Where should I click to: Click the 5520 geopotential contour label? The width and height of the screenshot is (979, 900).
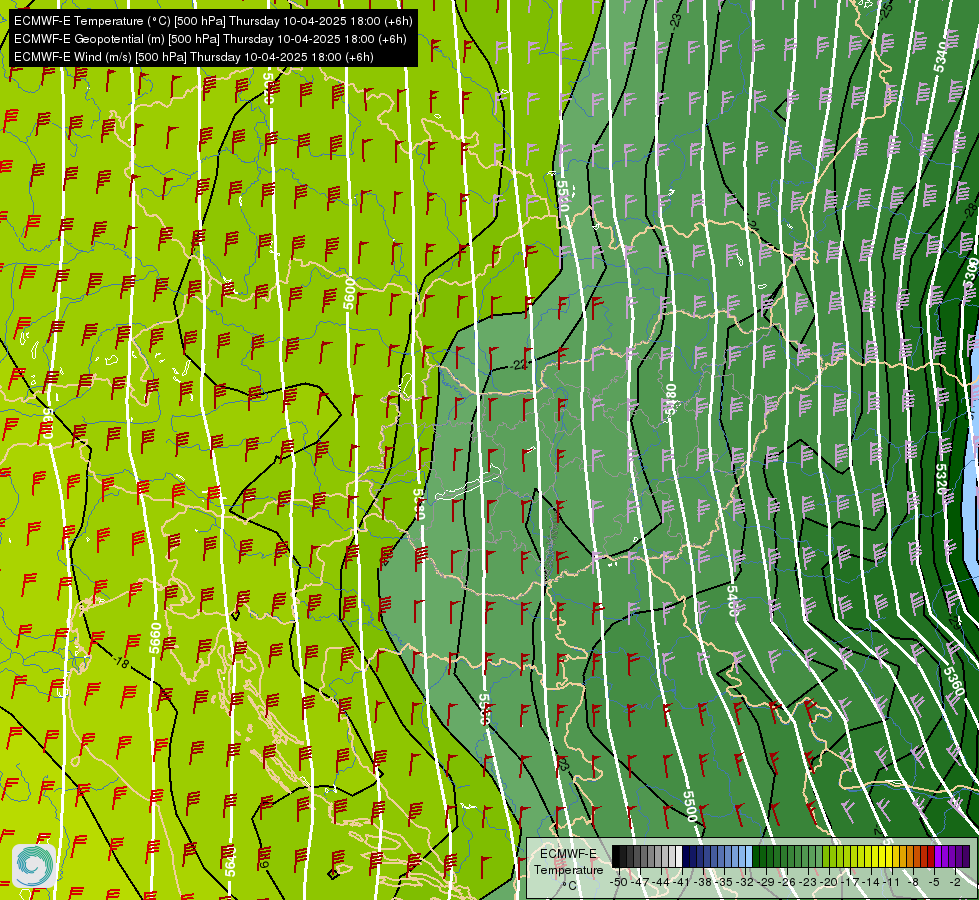coord(563,195)
